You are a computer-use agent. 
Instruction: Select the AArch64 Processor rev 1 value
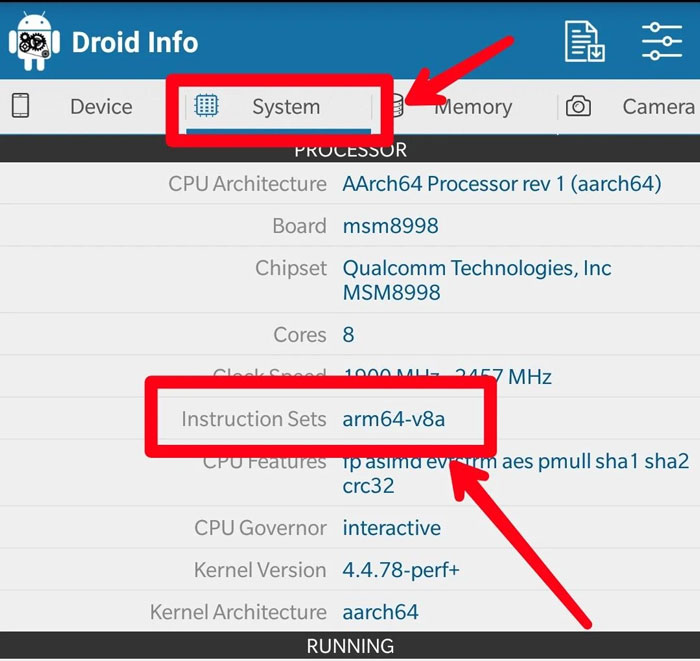coord(502,184)
